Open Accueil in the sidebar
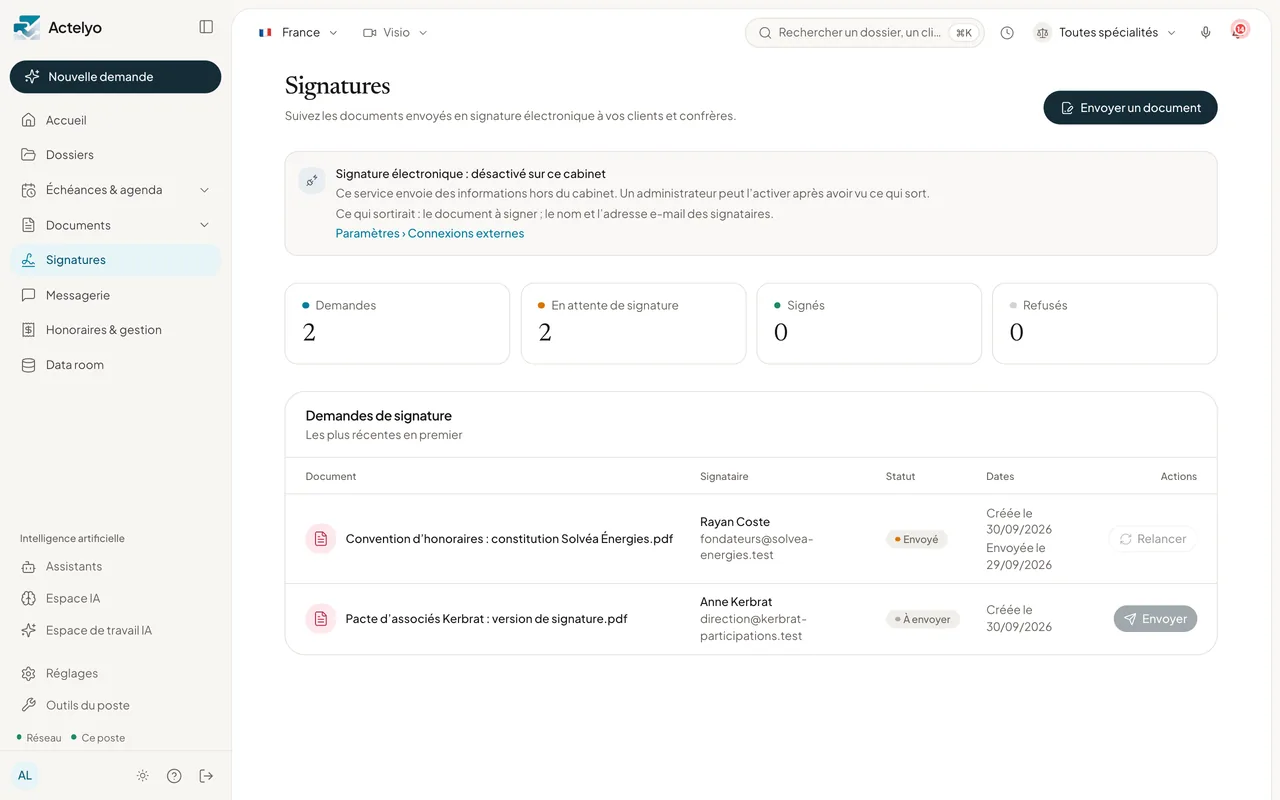Screen dimensions: 1280x800 [x=115, y=120]
